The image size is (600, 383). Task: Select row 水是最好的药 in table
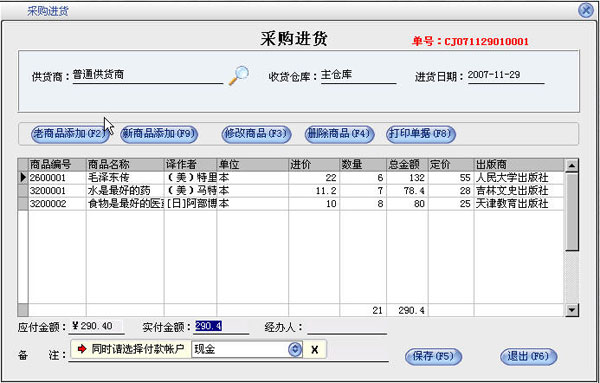click(291, 191)
